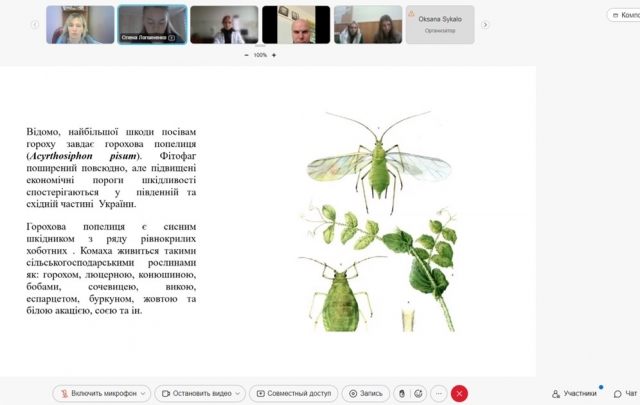Open the Участники participants panel

[x=574, y=394]
